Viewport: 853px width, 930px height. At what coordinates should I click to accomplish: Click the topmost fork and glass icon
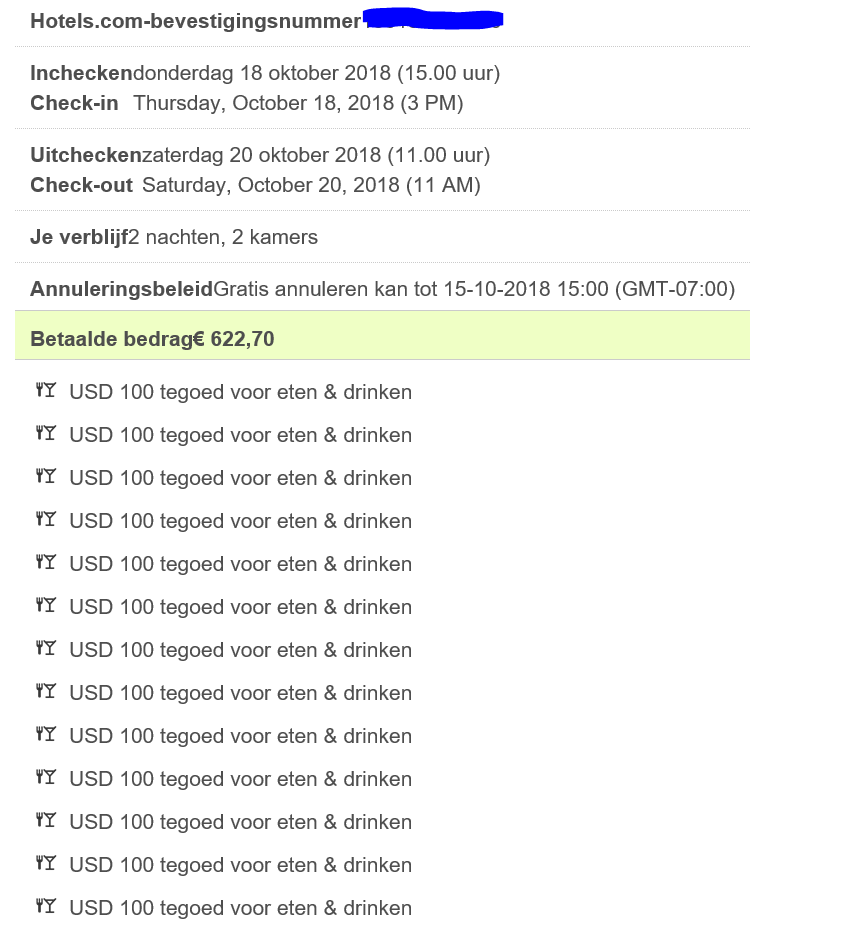pyautogui.click(x=46, y=391)
